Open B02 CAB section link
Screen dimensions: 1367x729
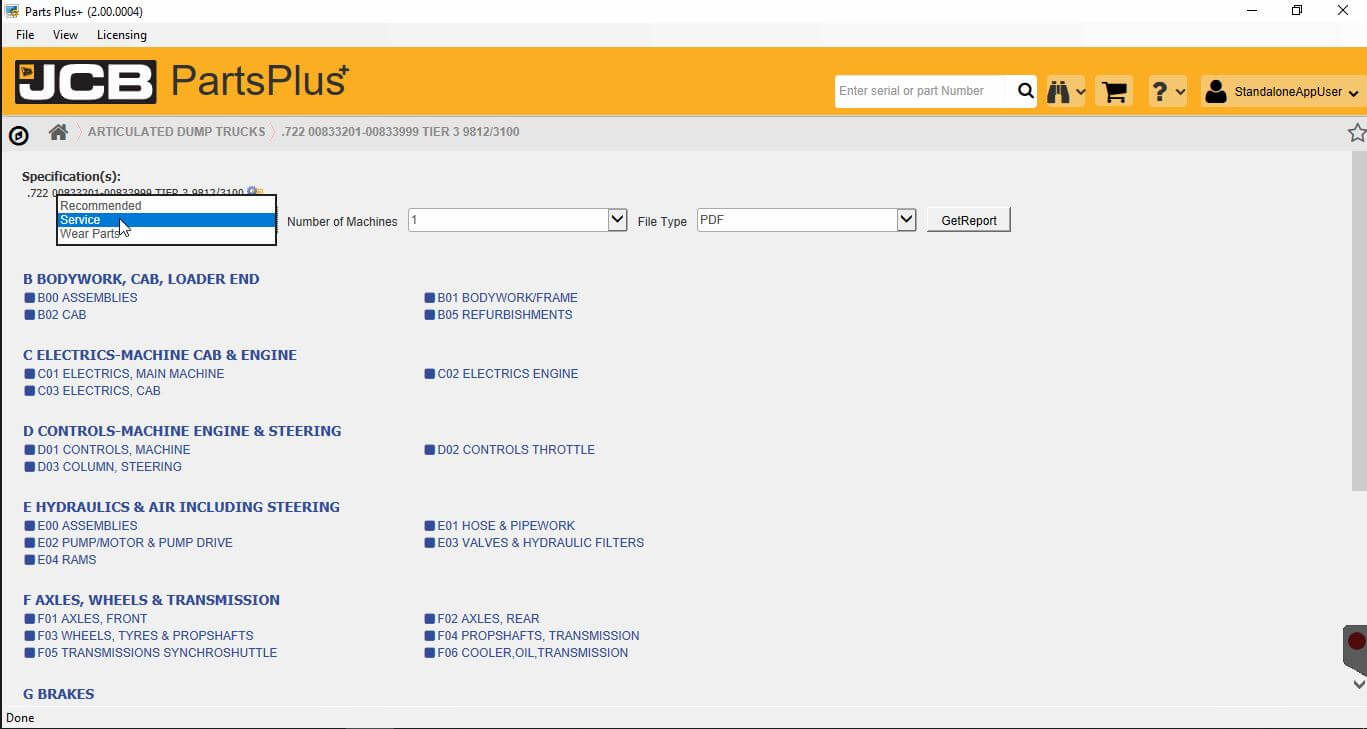61,315
